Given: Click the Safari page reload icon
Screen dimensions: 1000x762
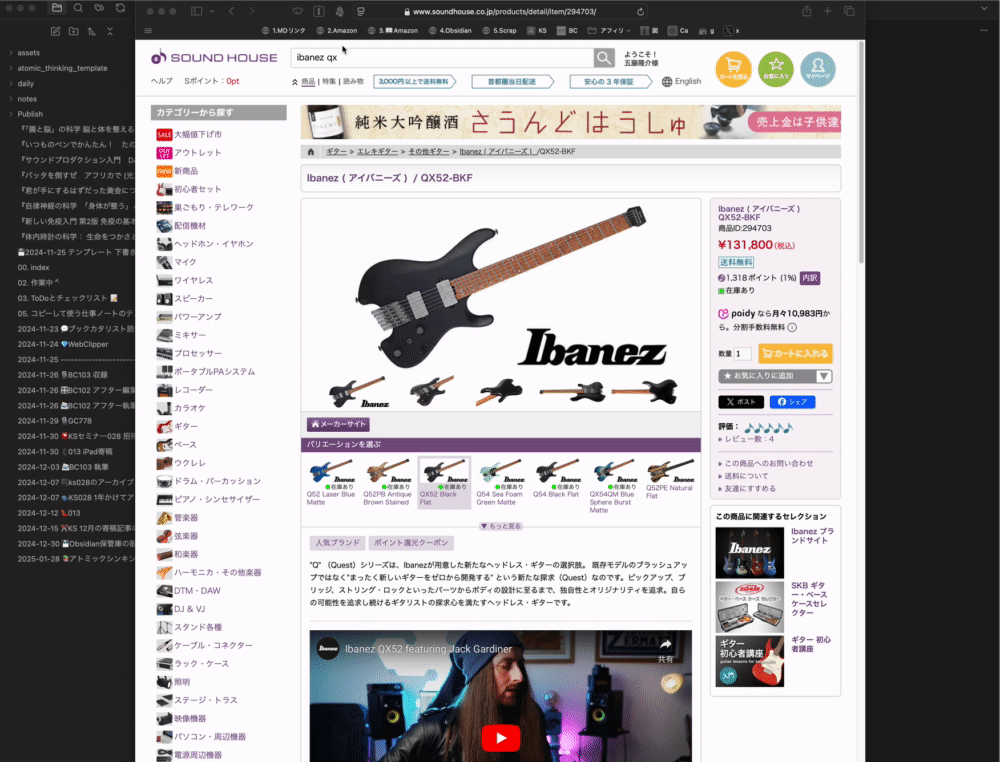Looking at the screenshot, I should tap(640, 11).
